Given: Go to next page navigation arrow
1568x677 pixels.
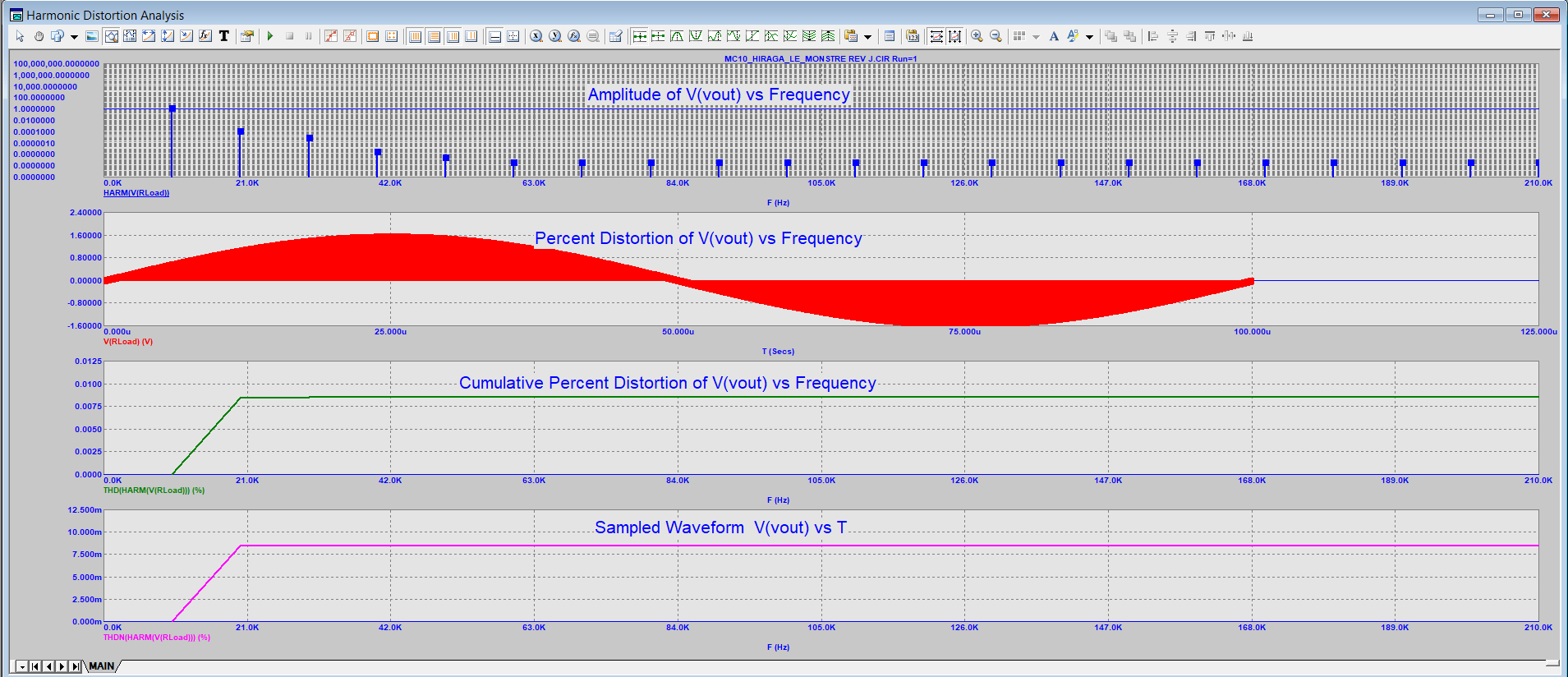Looking at the screenshot, I should 62,666.
